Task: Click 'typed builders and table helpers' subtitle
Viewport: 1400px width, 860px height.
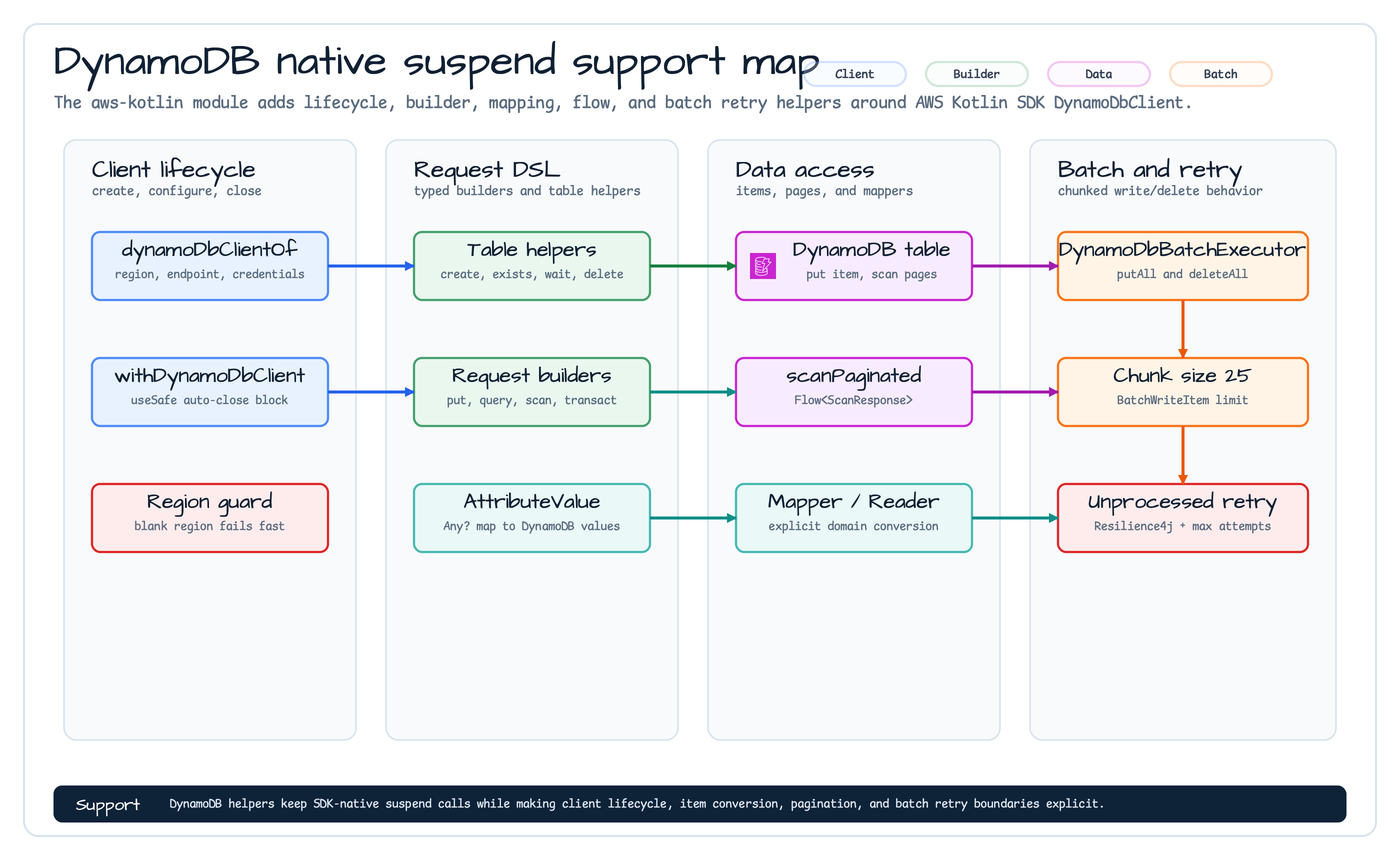Action: pos(527,191)
